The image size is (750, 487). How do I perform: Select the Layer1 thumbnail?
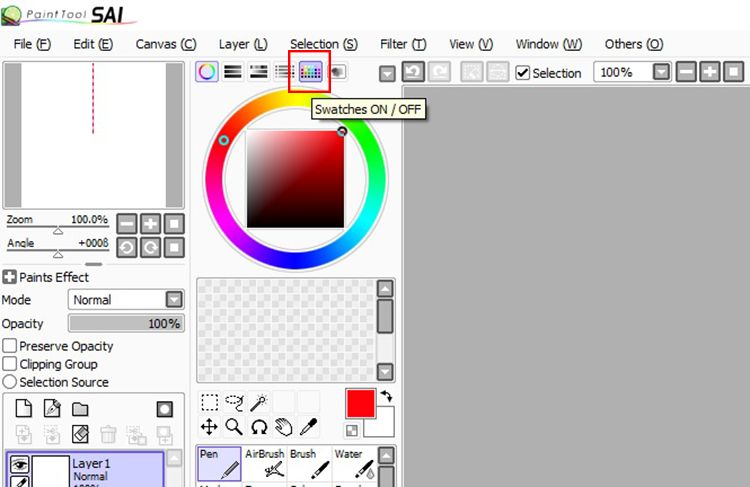[x=51, y=471]
